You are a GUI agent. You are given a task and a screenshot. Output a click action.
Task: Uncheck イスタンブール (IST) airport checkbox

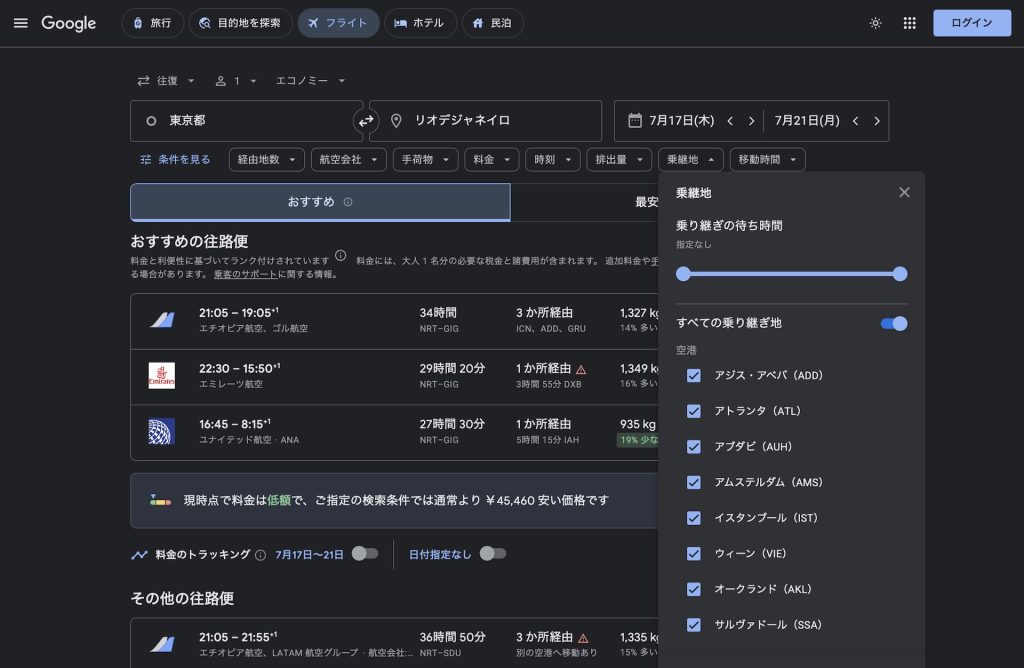click(693, 518)
